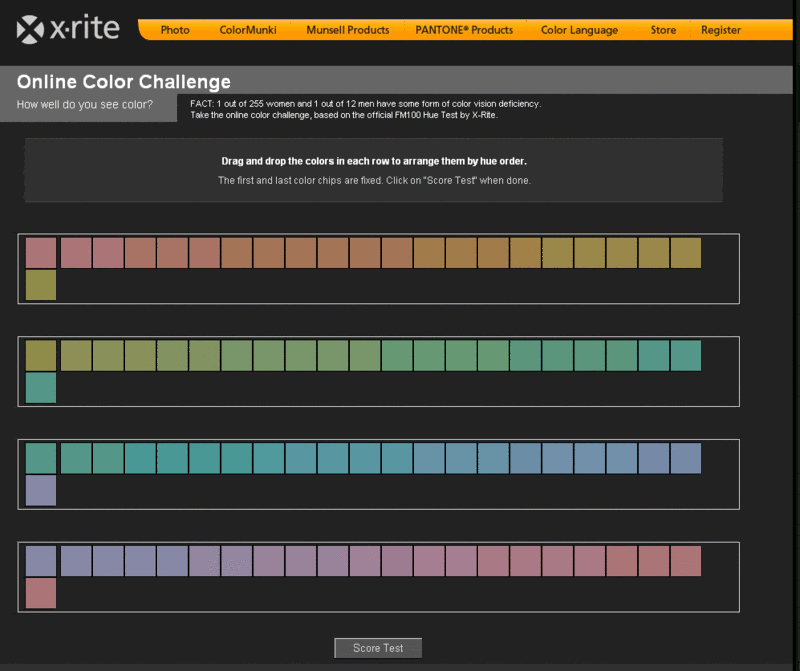Viewport: 800px width, 671px height.
Task: Open the PANTONE Products menu
Action: [x=463, y=30]
